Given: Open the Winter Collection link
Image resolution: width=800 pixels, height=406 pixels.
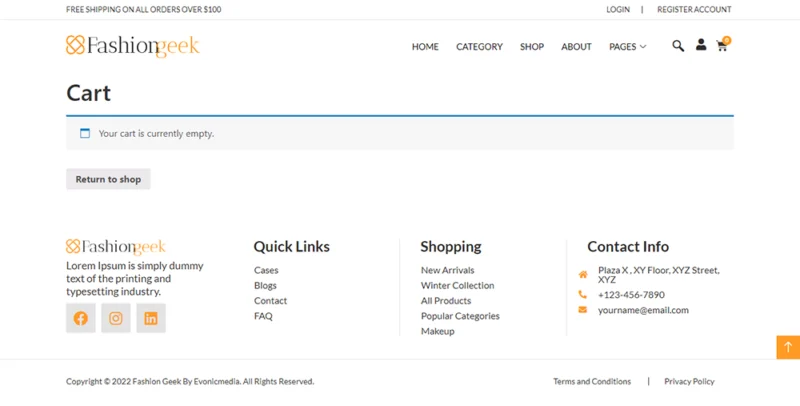Looking at the screenshot, I should (458, 286).
